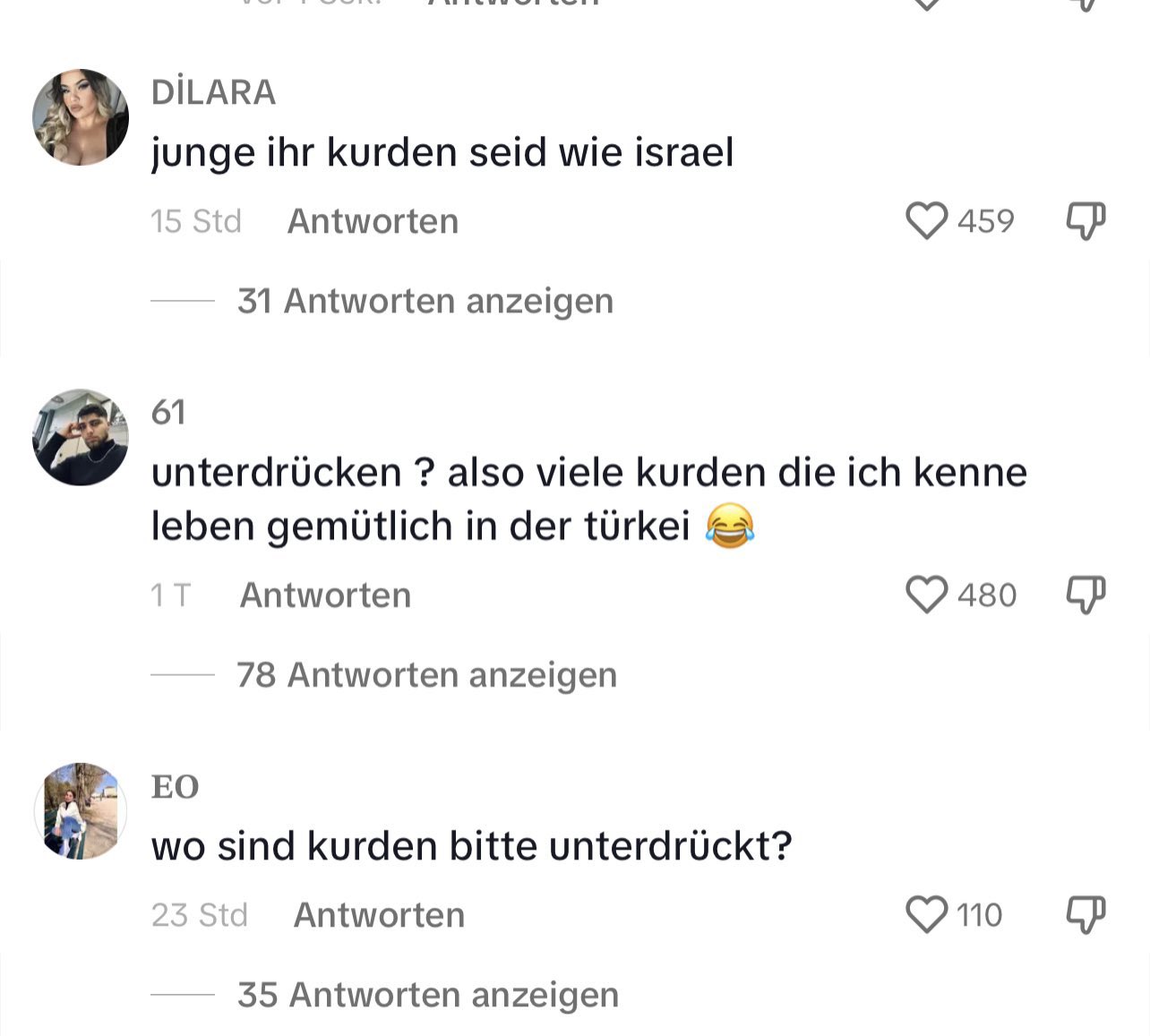Reply to EO's comment via Antworten
The image size is (1150, 1036).
point(379,915)
